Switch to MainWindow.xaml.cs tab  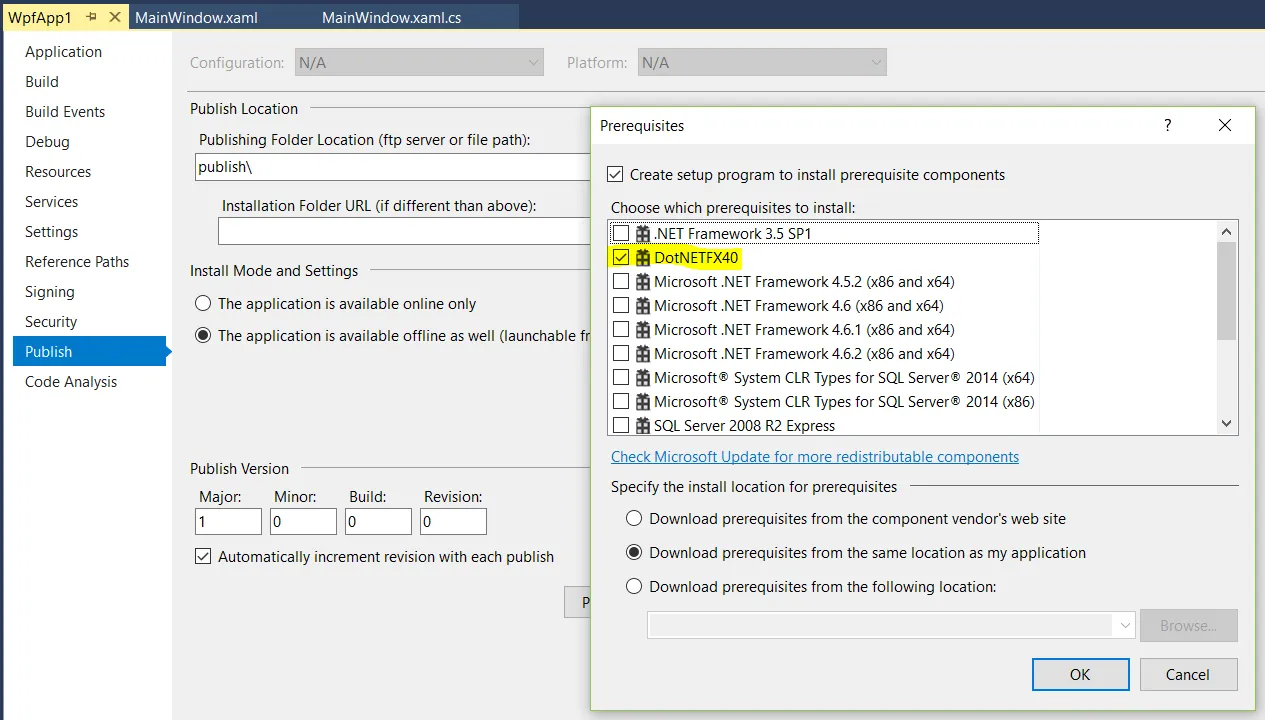[x=392, y=18]
